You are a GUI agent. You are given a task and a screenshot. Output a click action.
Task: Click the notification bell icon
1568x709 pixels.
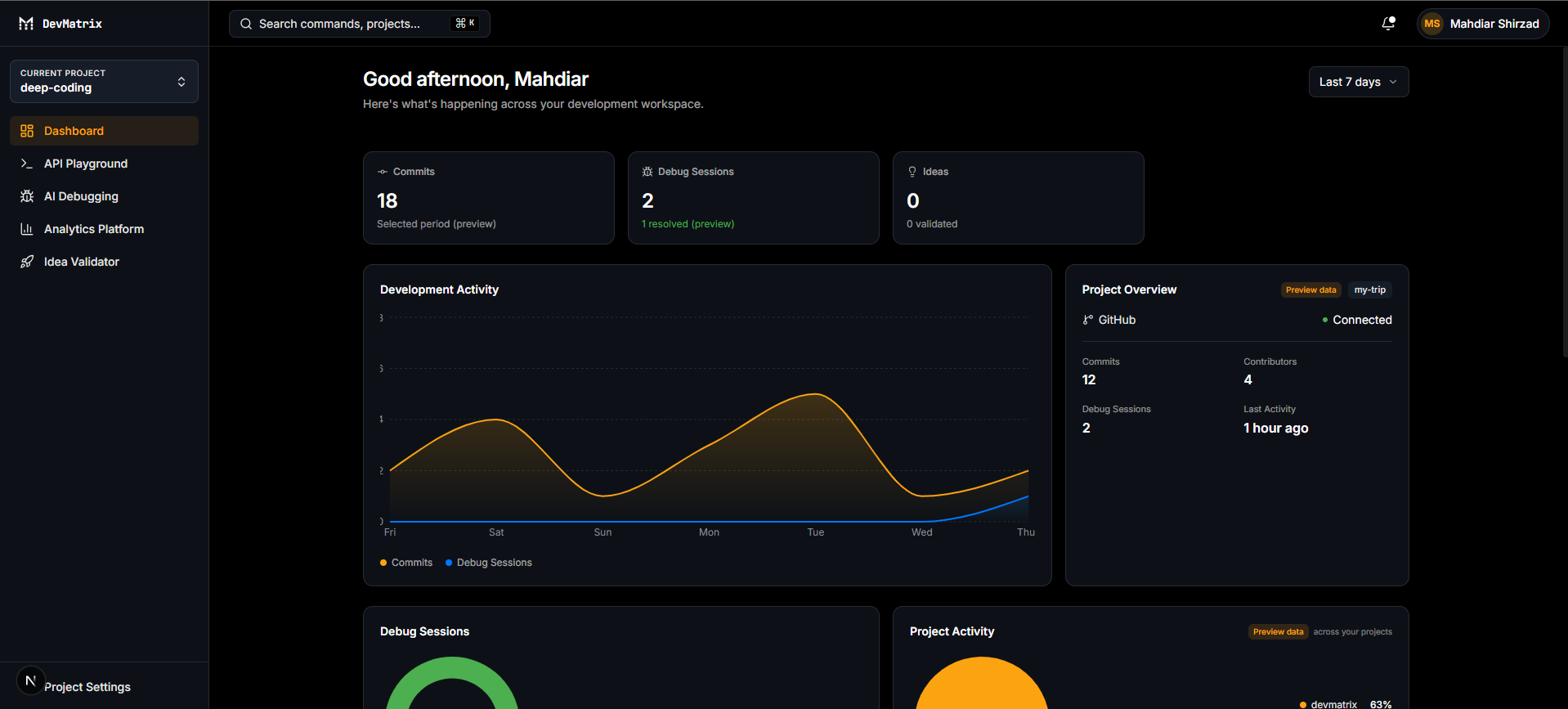pos(1388,24)
